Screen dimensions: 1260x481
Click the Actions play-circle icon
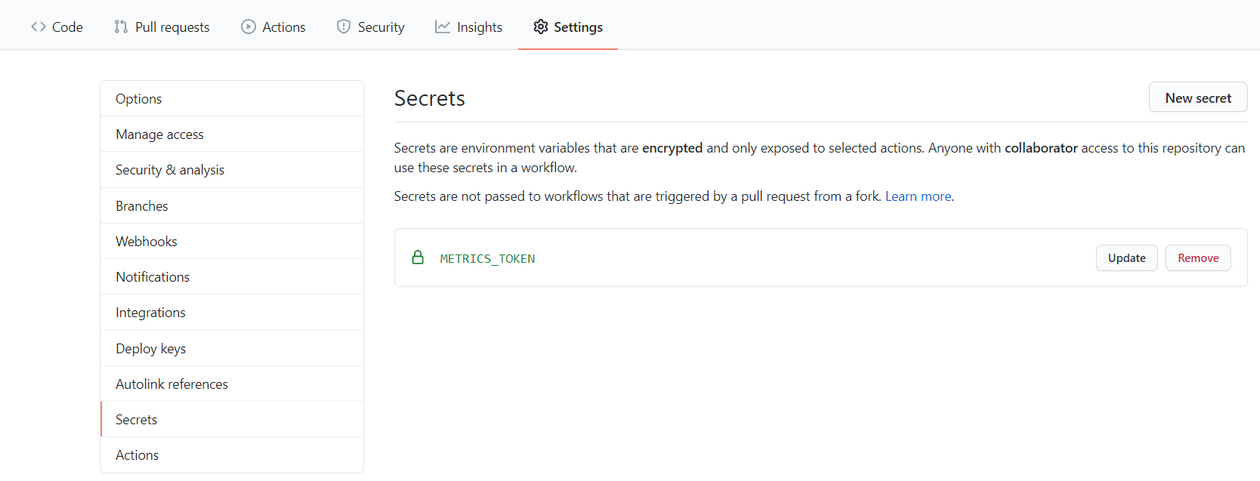(x=248, y=27)
